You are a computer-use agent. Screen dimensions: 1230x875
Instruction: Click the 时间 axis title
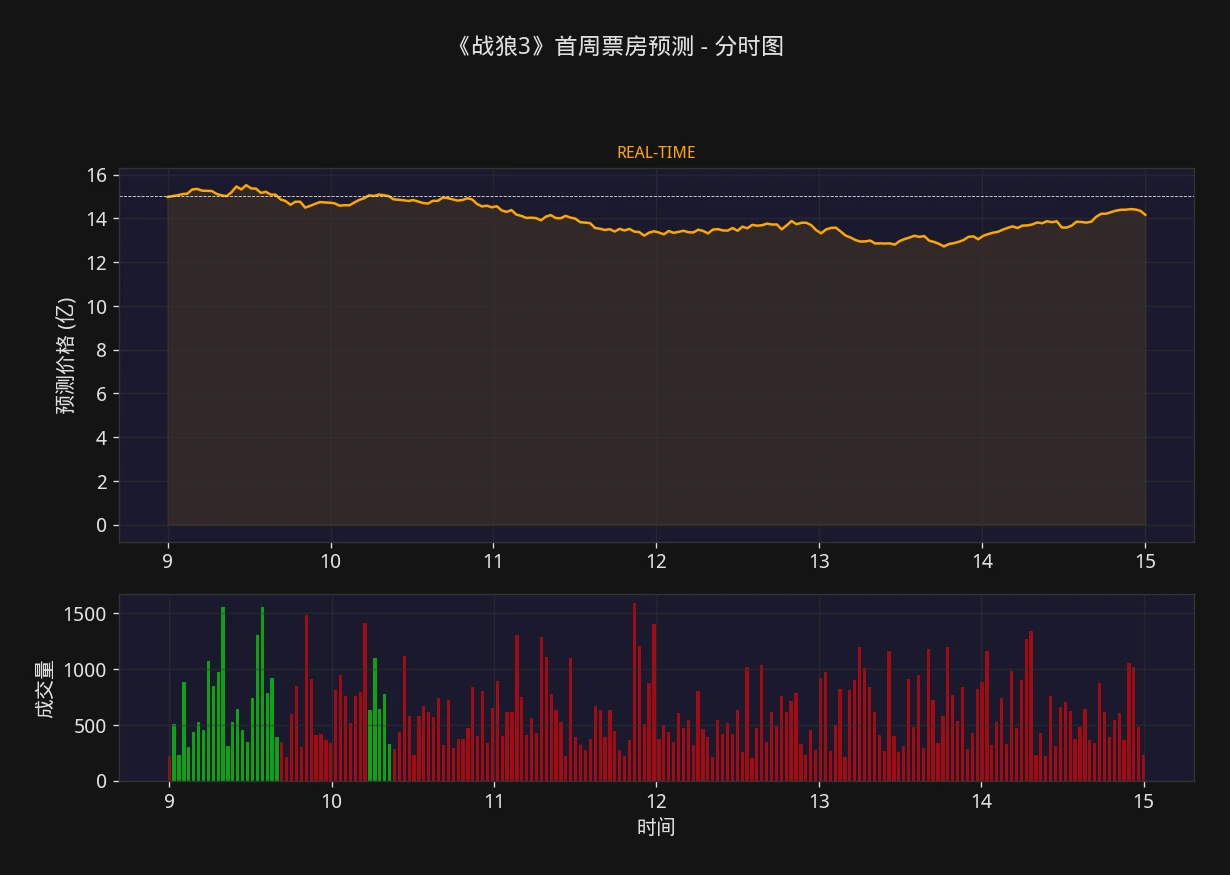coord(657,827)
